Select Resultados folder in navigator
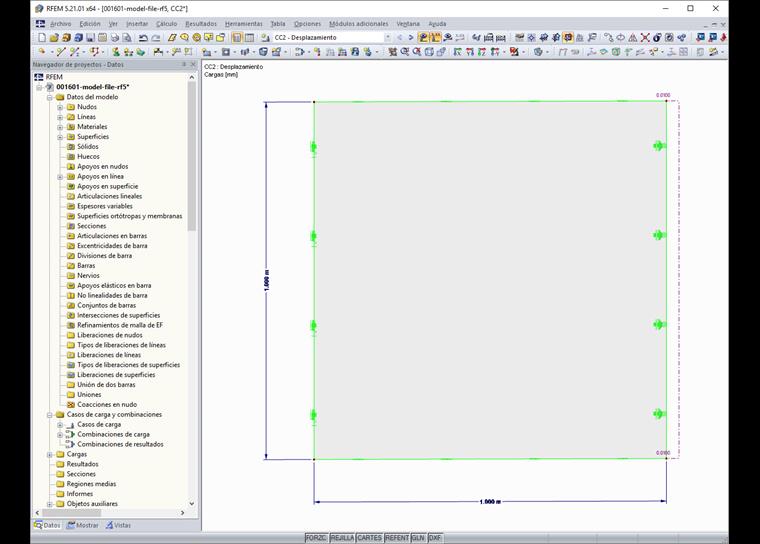The height and width of the screenshot is (544, 760). [82, 464]
